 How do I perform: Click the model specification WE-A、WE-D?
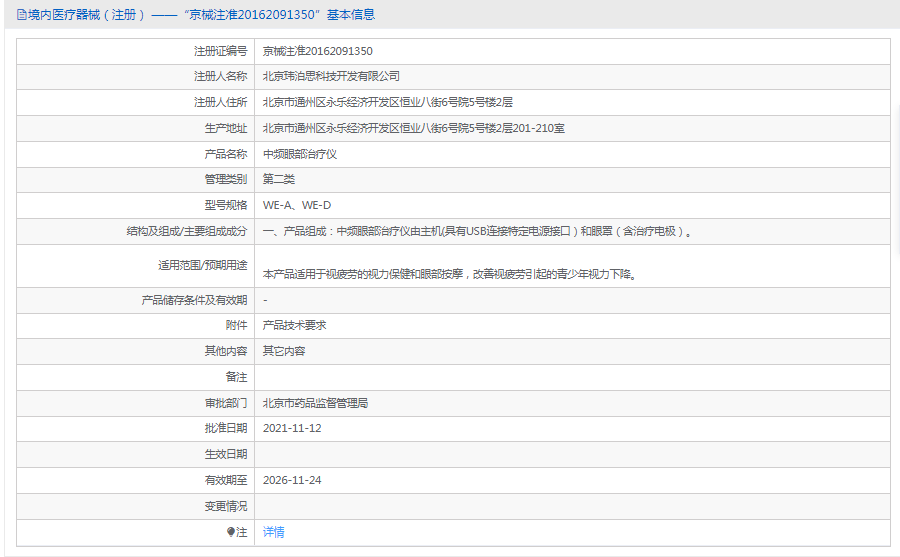coord(297,206)
